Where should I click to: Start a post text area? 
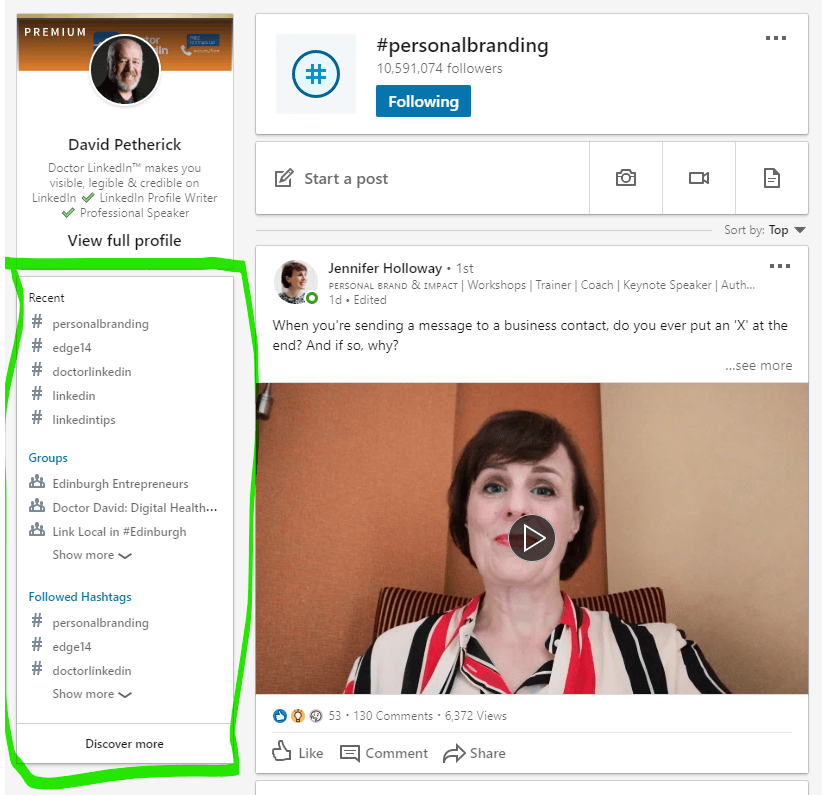(422, 178)
